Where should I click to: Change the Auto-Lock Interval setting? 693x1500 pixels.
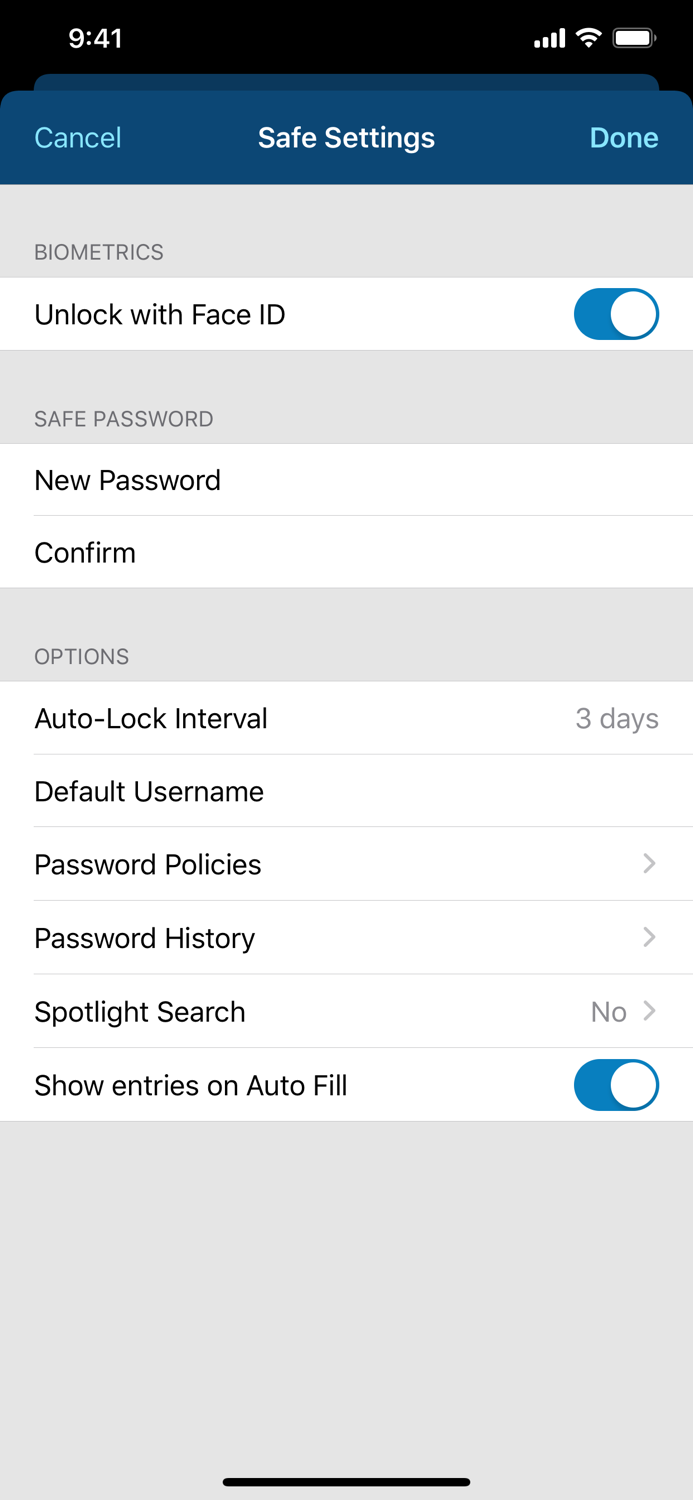[x=346, y=718]
